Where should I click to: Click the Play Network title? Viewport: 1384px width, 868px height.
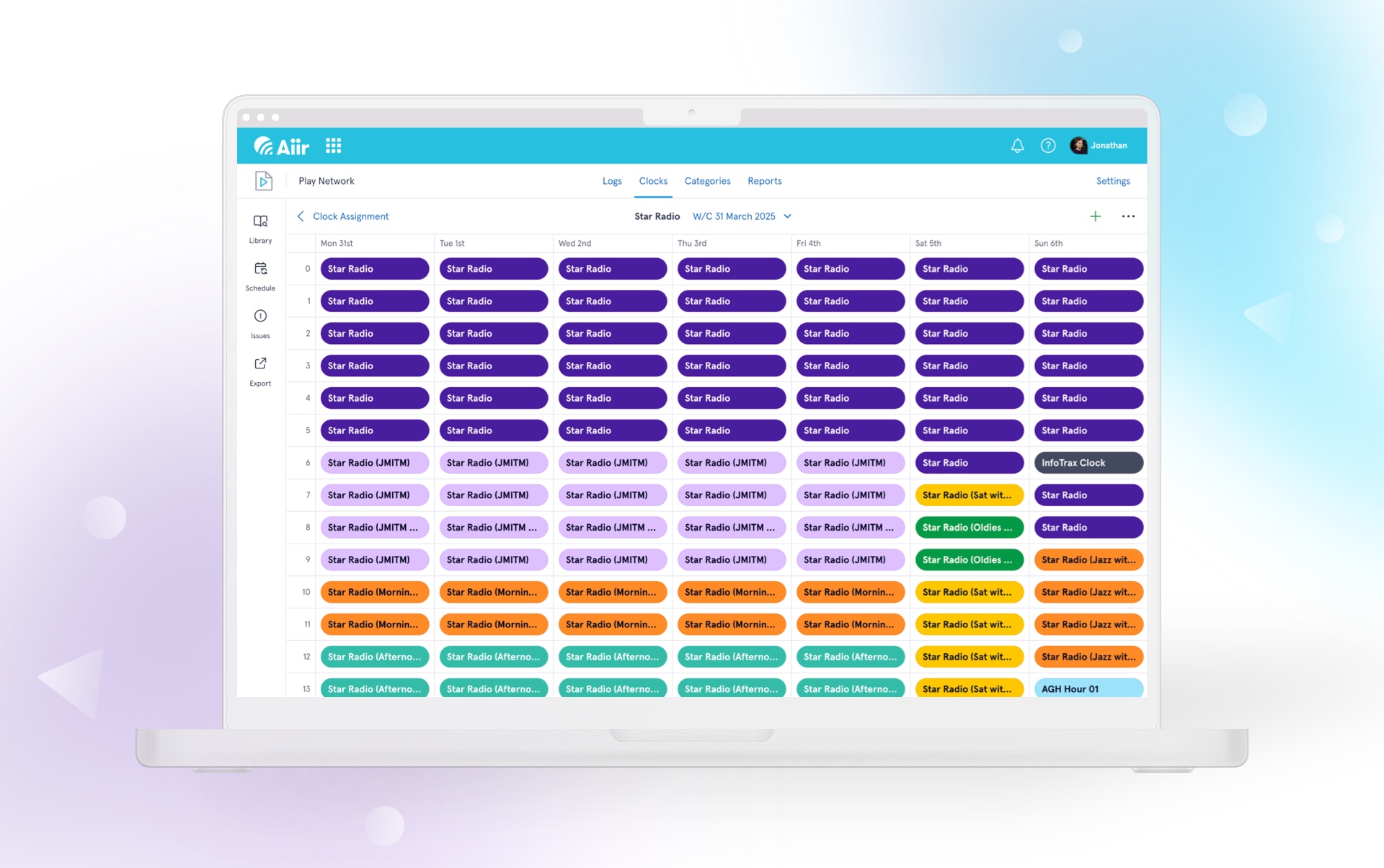(326, 181)
